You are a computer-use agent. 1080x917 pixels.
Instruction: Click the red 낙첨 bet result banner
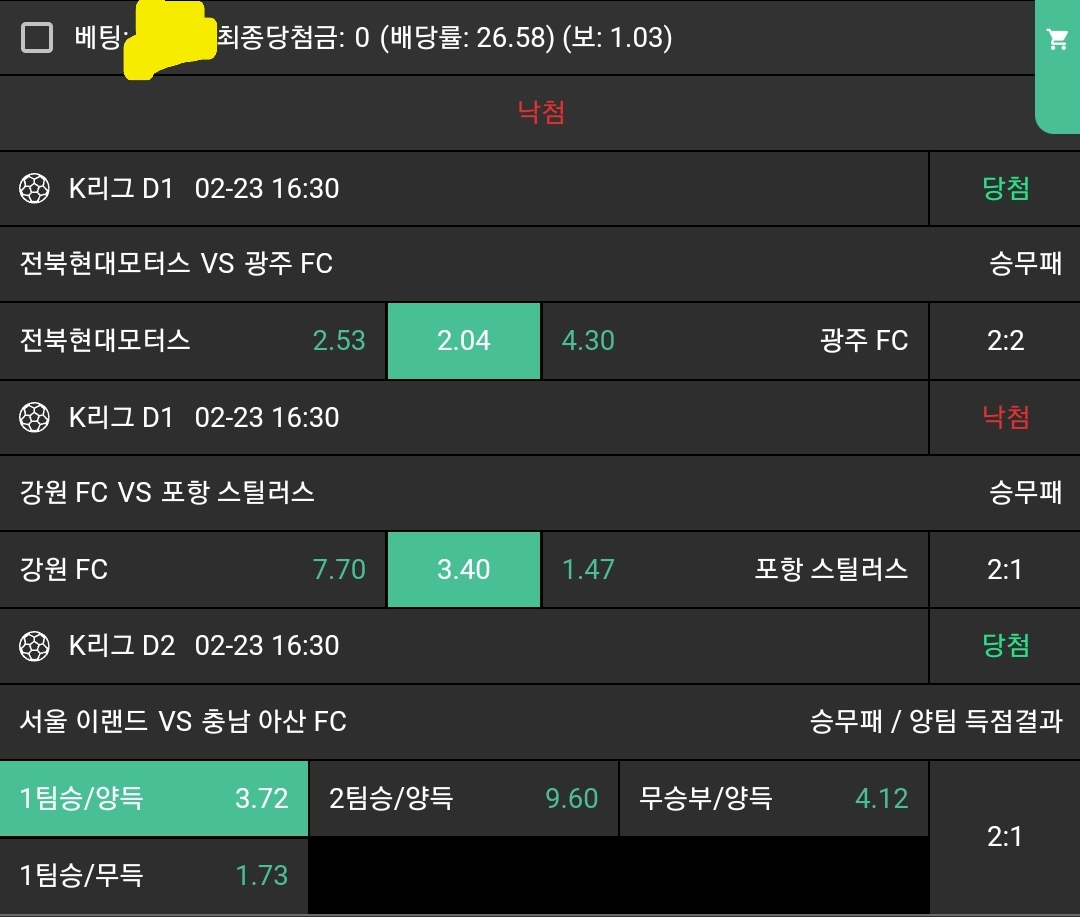[541, 112]
